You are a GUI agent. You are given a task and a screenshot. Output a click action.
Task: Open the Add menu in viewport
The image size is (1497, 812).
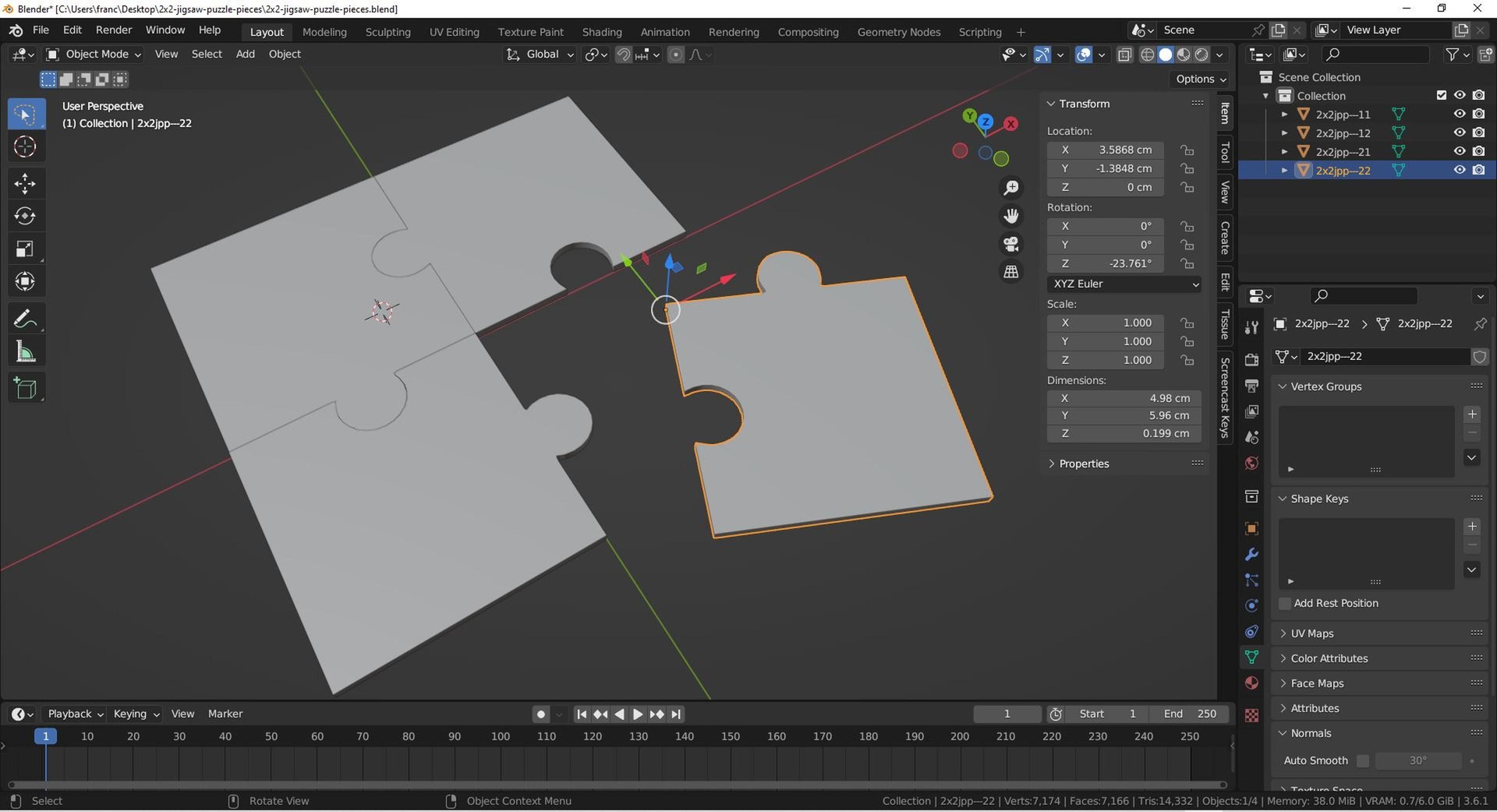coord(245,54)
